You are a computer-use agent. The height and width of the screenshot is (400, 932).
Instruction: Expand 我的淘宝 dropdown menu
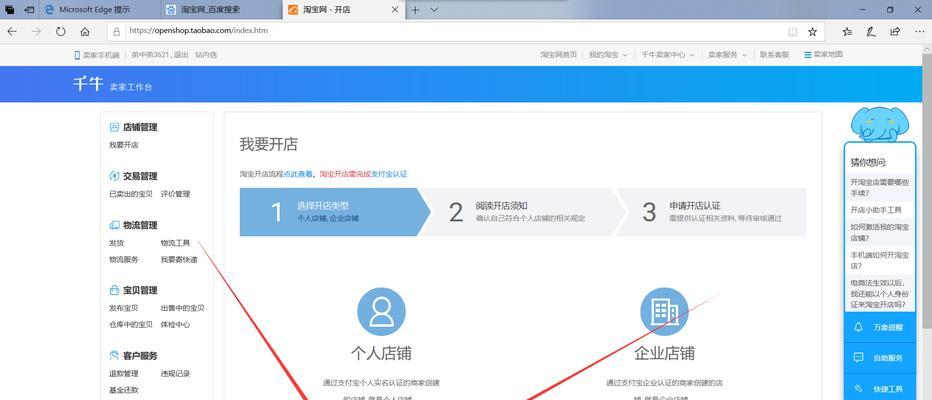click(608, 55)
